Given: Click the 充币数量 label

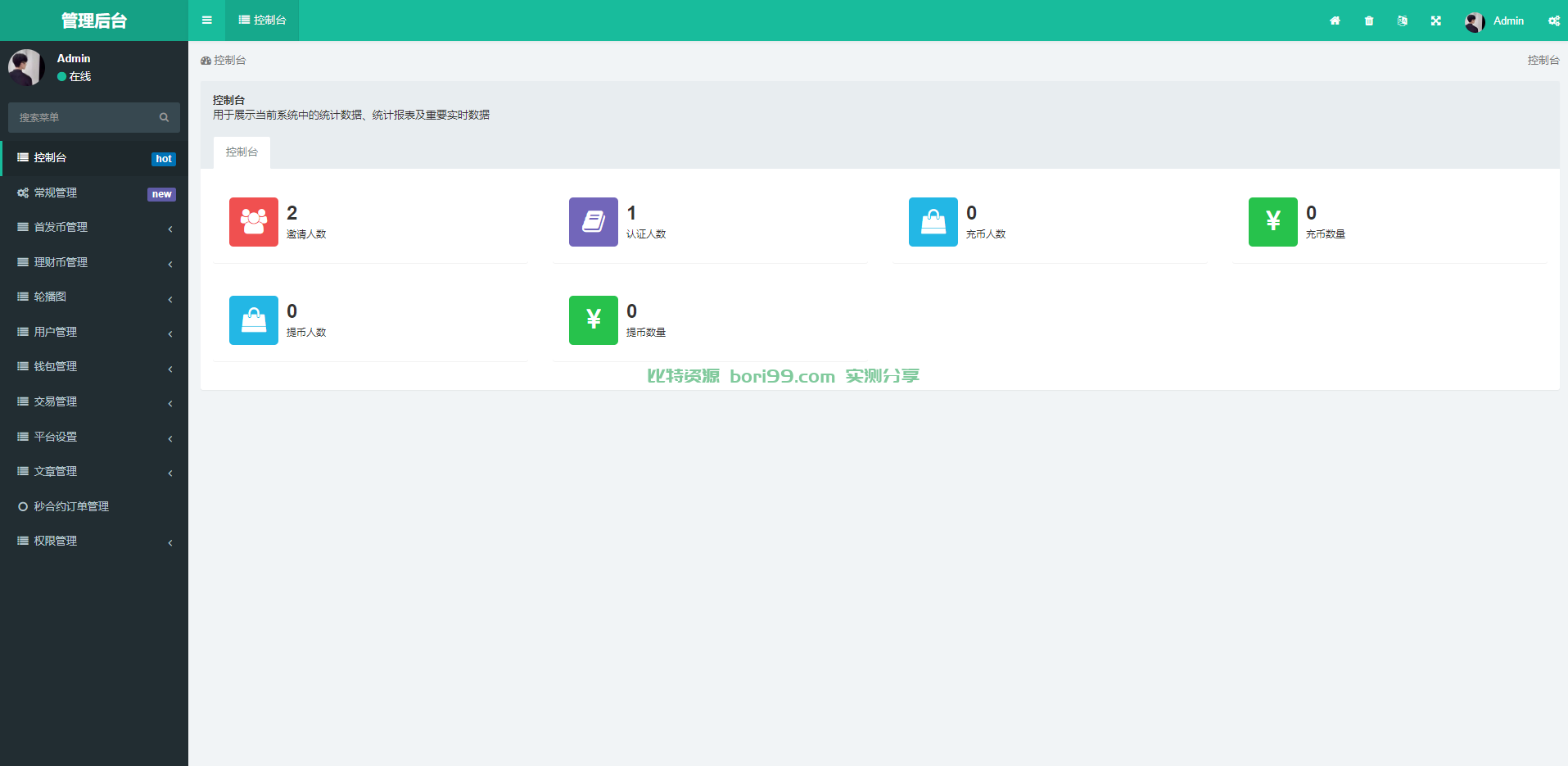Looking at the screenshot, I should (x=1326, y=234).
